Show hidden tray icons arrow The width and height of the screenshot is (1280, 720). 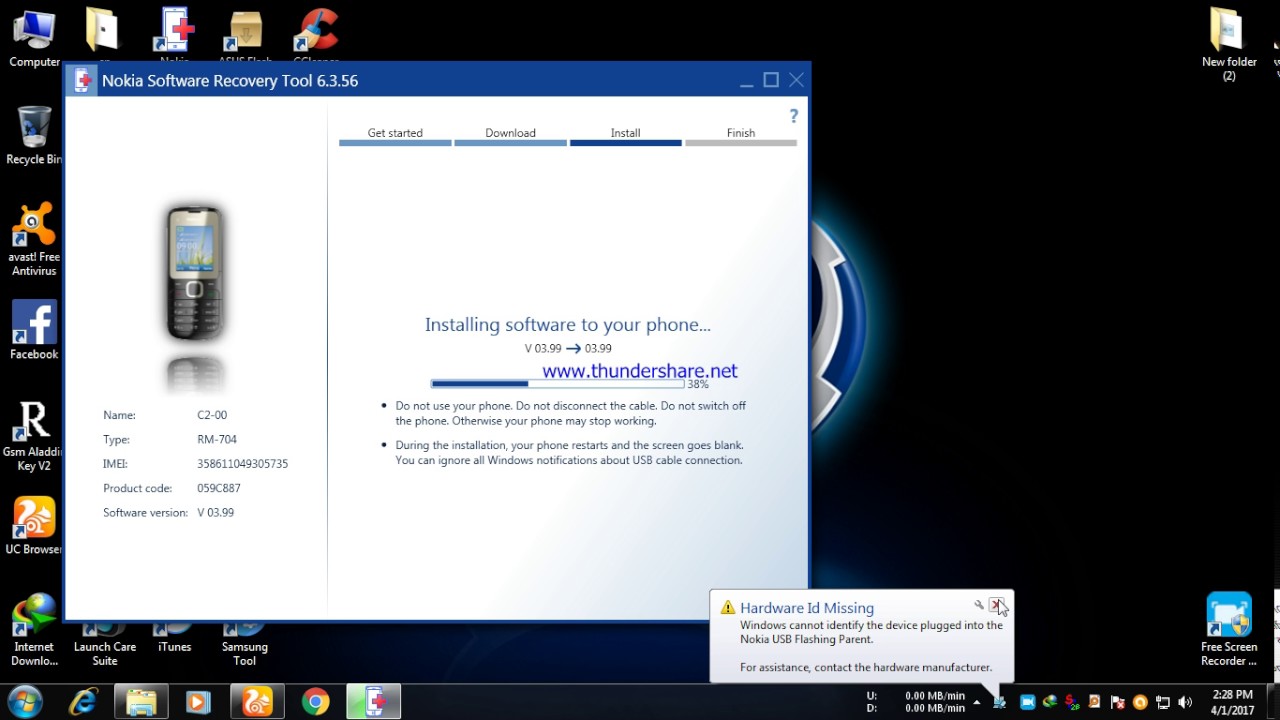coord(977,702)
